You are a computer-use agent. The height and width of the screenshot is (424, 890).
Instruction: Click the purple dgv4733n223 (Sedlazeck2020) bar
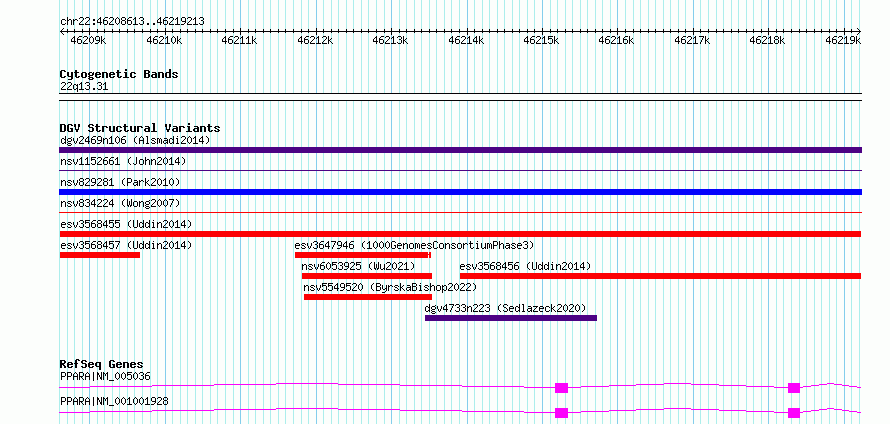pos(511,318)
